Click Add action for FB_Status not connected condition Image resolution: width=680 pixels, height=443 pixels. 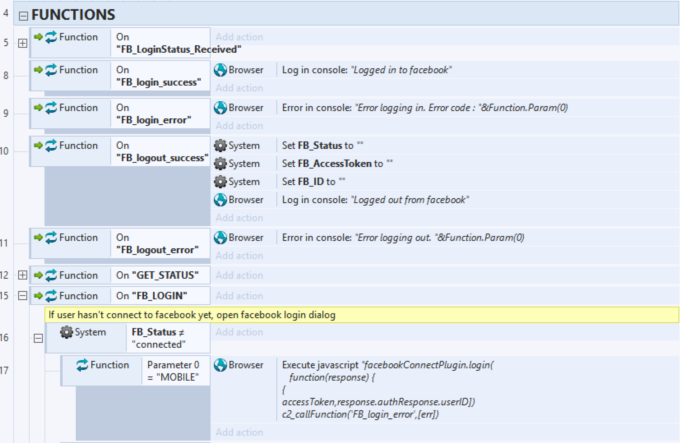pyautogui.click(x=239, y=332)
